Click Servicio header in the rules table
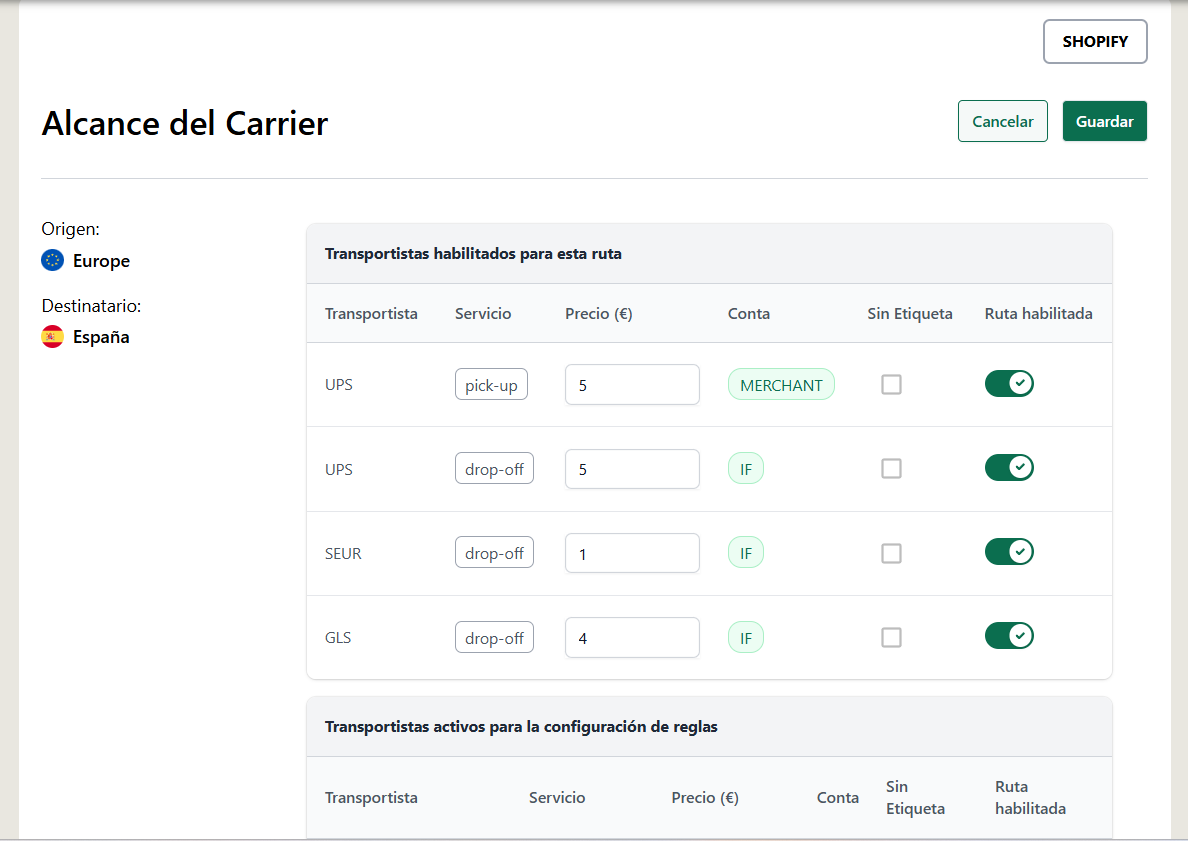The image size is (1188, 841). 557,798
